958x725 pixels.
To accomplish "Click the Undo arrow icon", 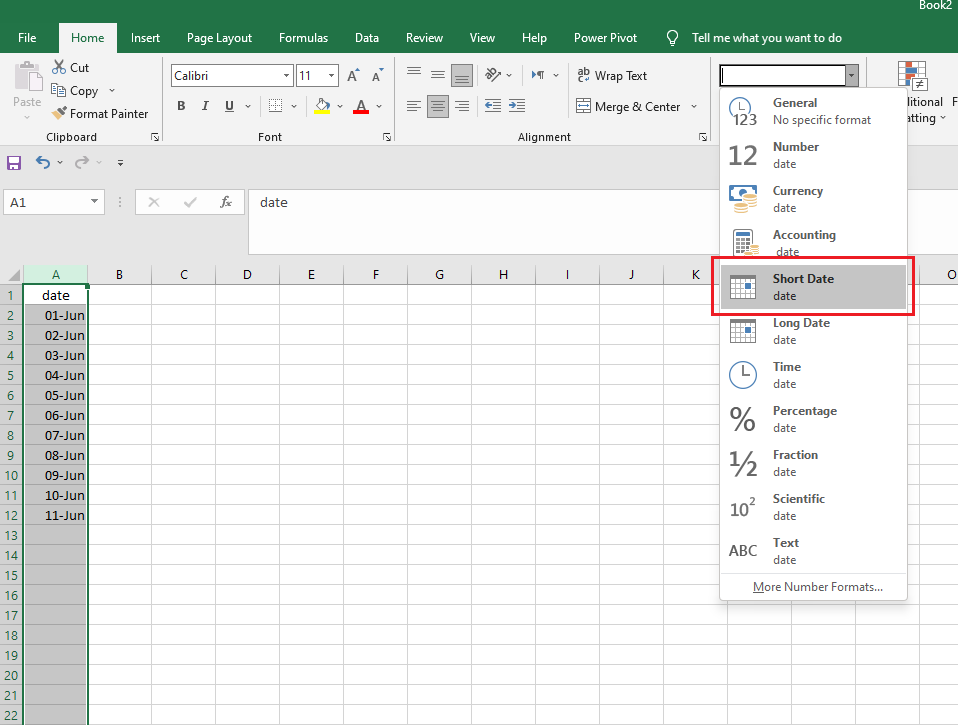I will [x=43, y=162].
